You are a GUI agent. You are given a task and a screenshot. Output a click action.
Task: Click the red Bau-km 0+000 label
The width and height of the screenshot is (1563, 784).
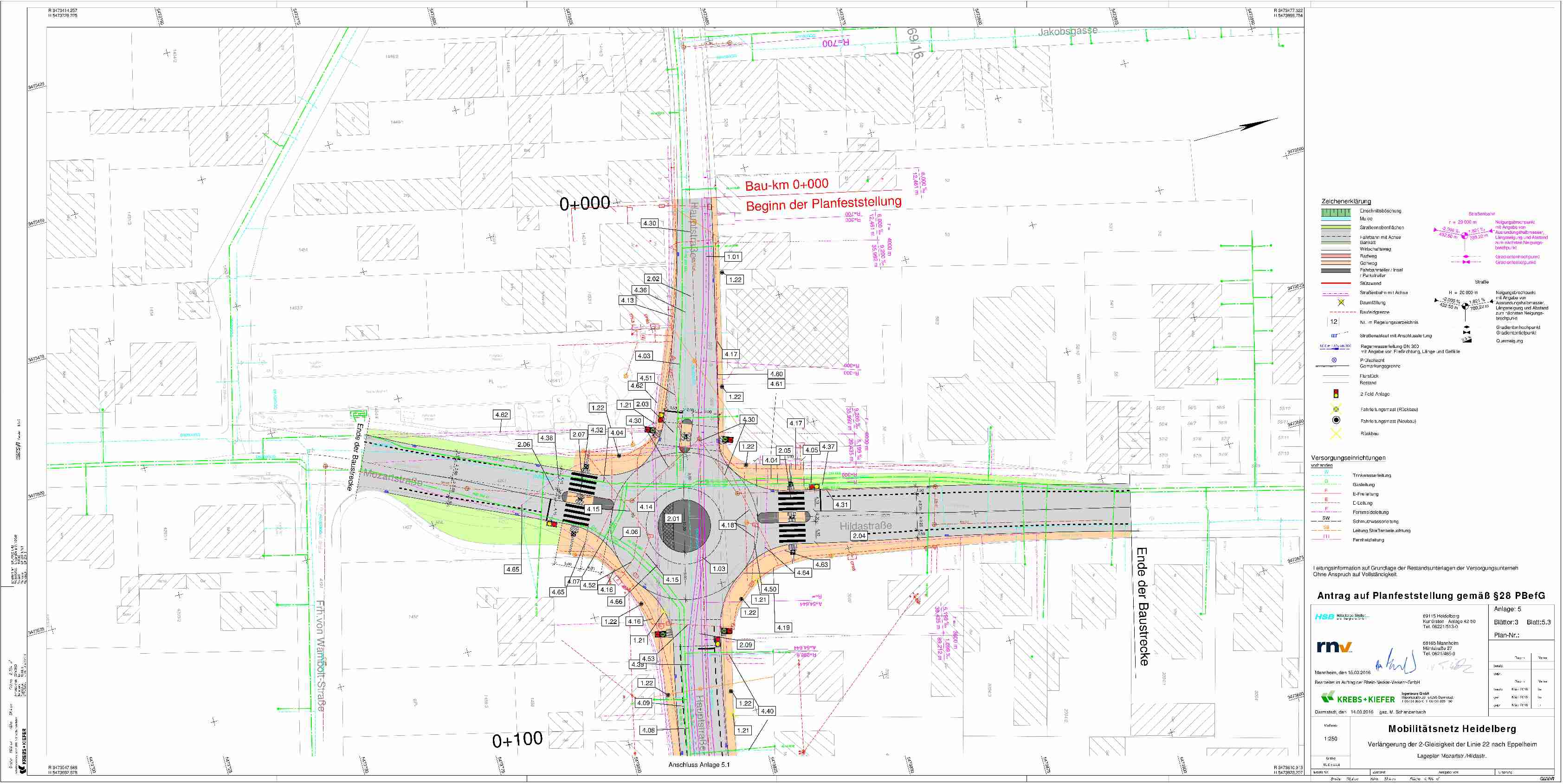786,185
